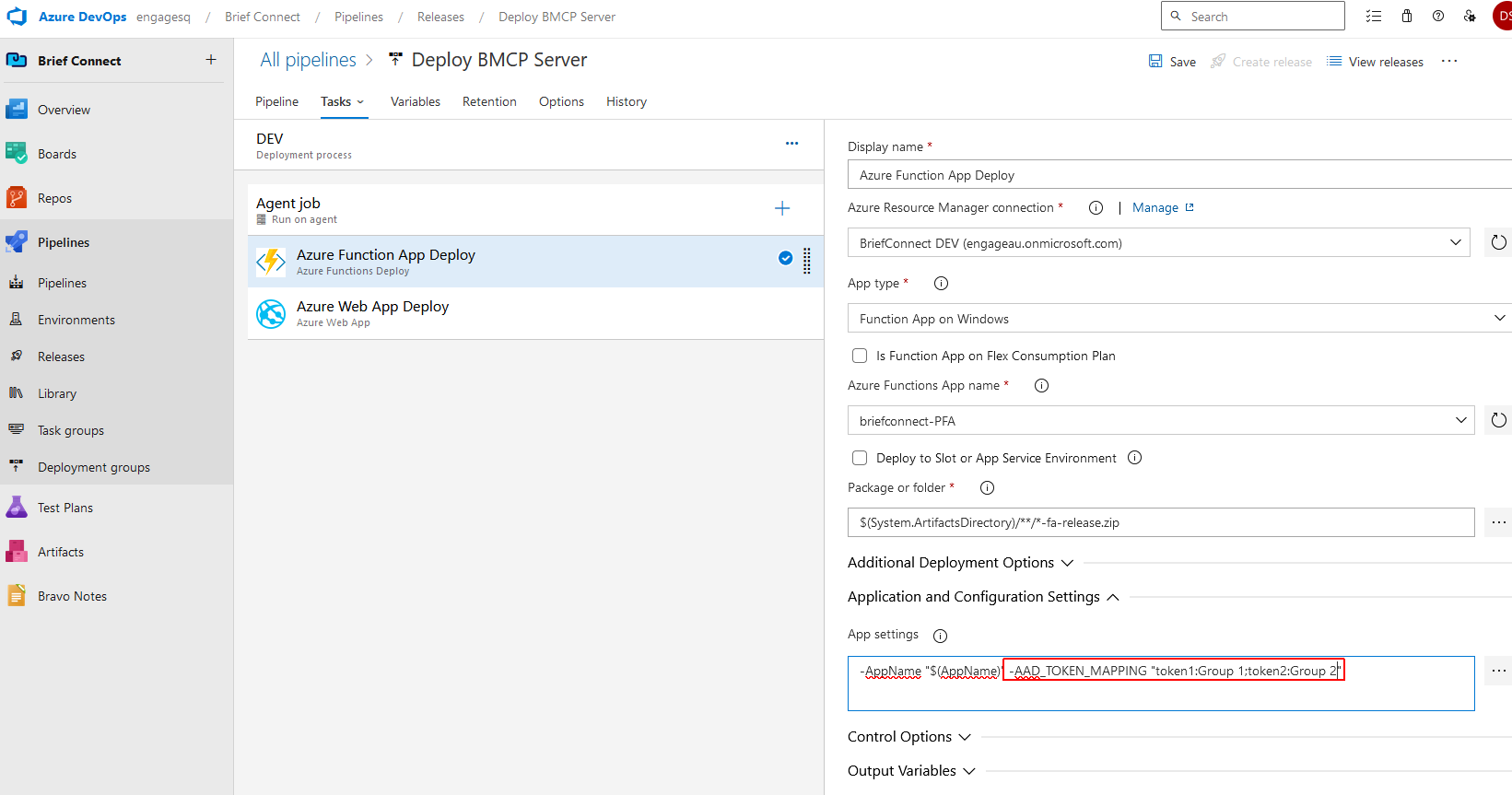Click the info icon next to App type
This screenshot has width=1512, height=795.
tap(941, 284)
